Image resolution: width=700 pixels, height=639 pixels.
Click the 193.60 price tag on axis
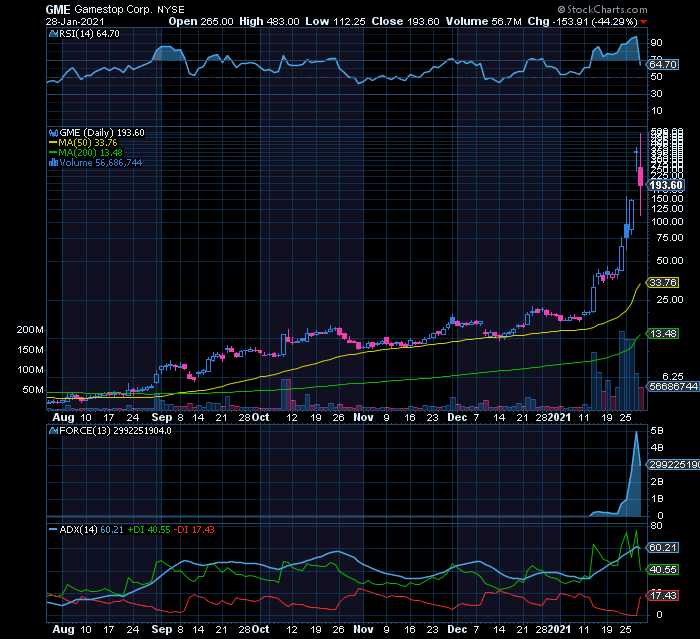666,185
